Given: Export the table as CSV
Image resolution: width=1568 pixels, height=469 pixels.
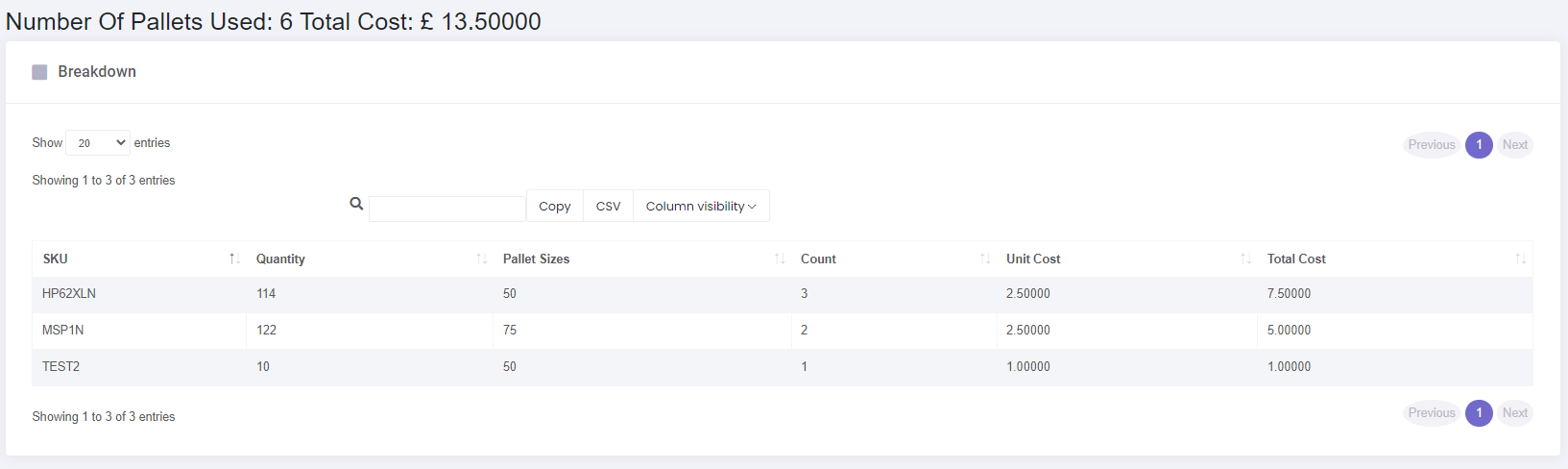Looking at the screenshot, I should (x=609, y=206).
